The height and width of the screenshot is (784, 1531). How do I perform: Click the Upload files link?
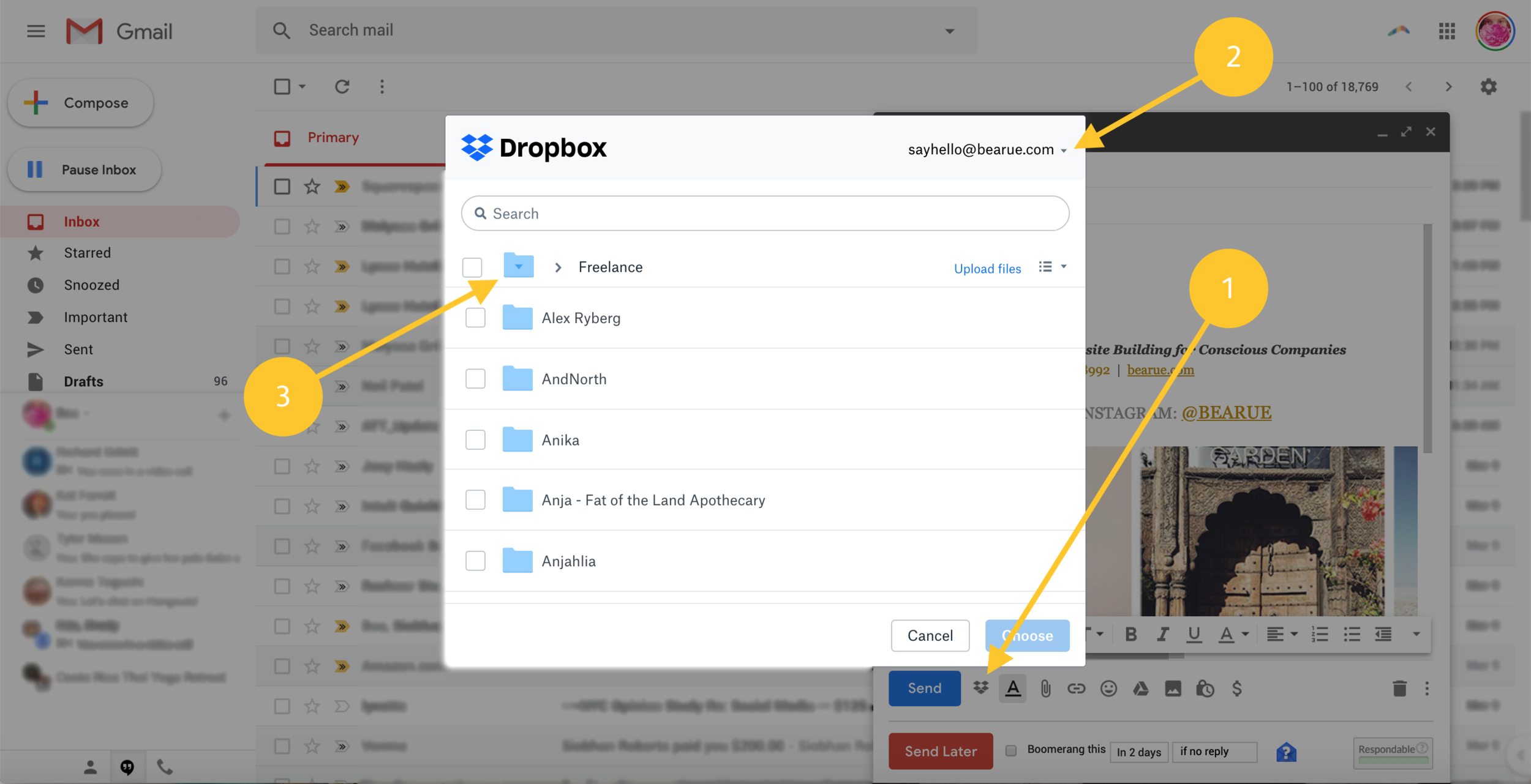[987, 269]
